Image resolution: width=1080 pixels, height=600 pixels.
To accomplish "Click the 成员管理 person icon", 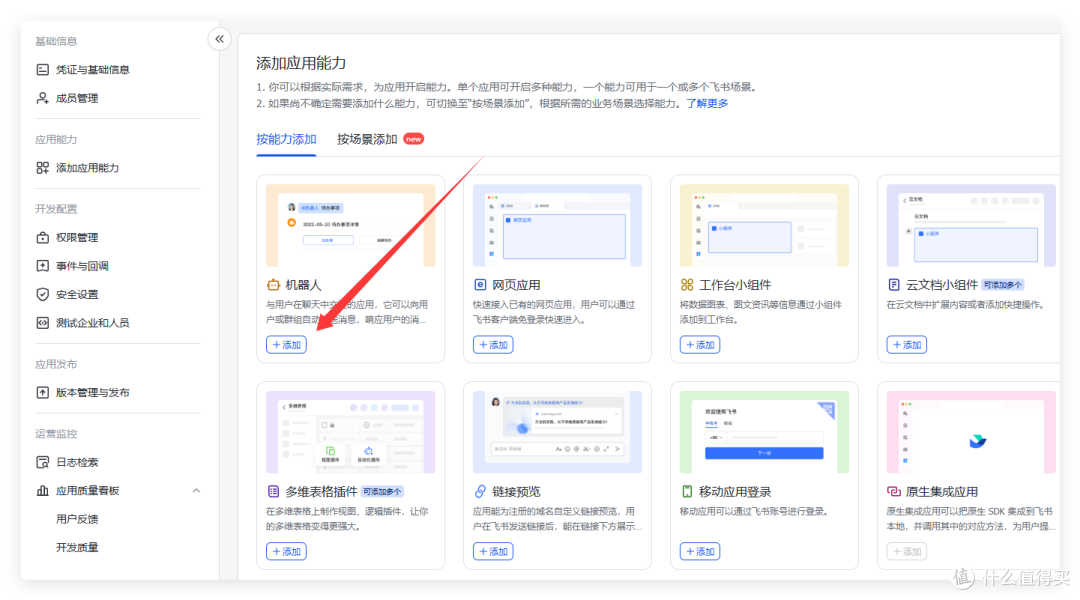I will [43, 98].
